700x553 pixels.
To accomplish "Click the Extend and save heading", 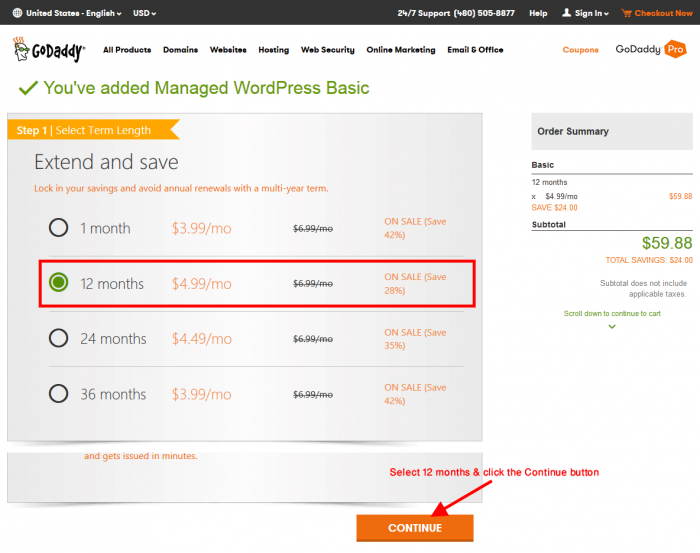I will [106, 162].
